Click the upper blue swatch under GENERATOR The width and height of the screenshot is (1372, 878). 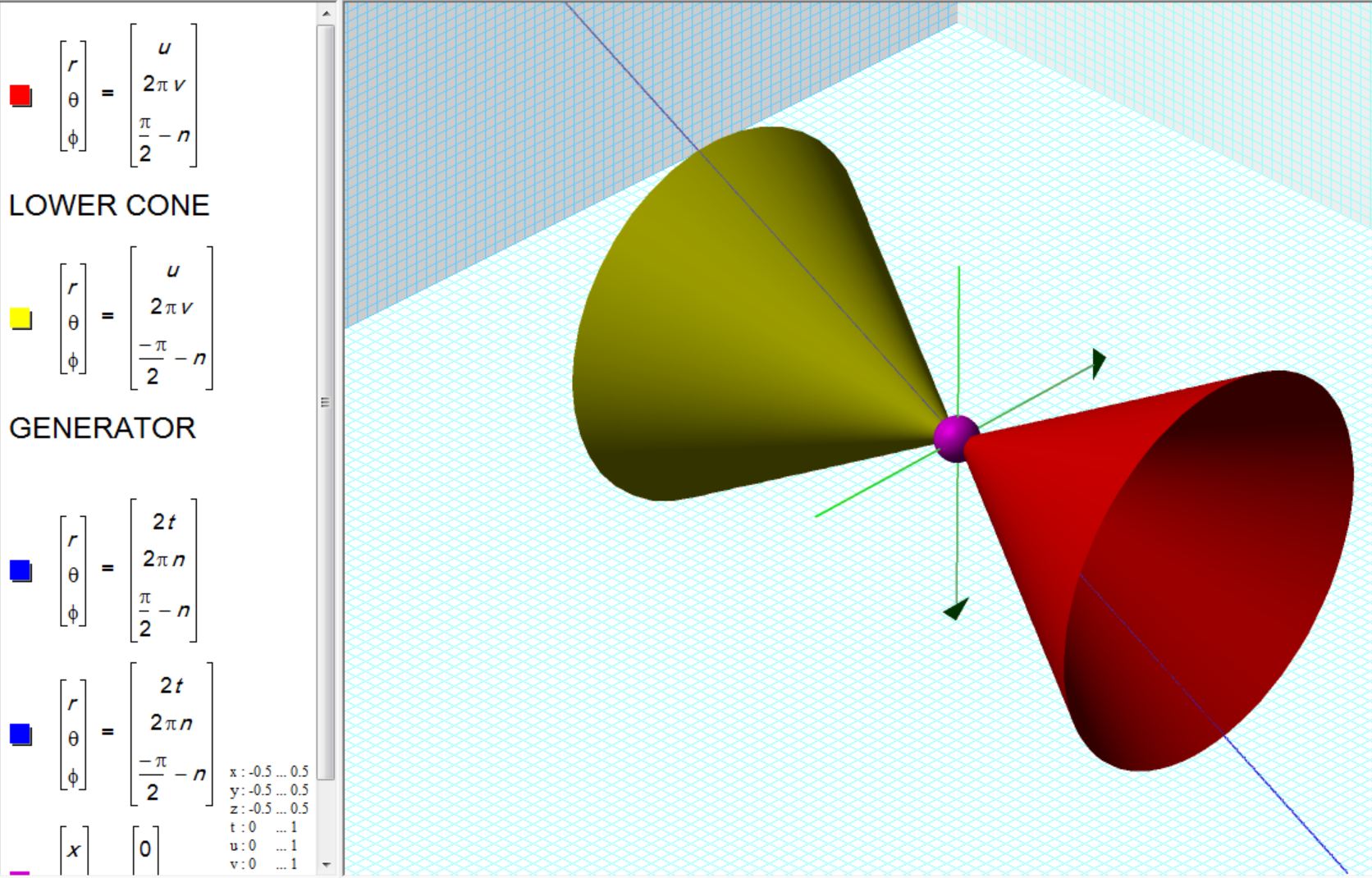(21, 570)
